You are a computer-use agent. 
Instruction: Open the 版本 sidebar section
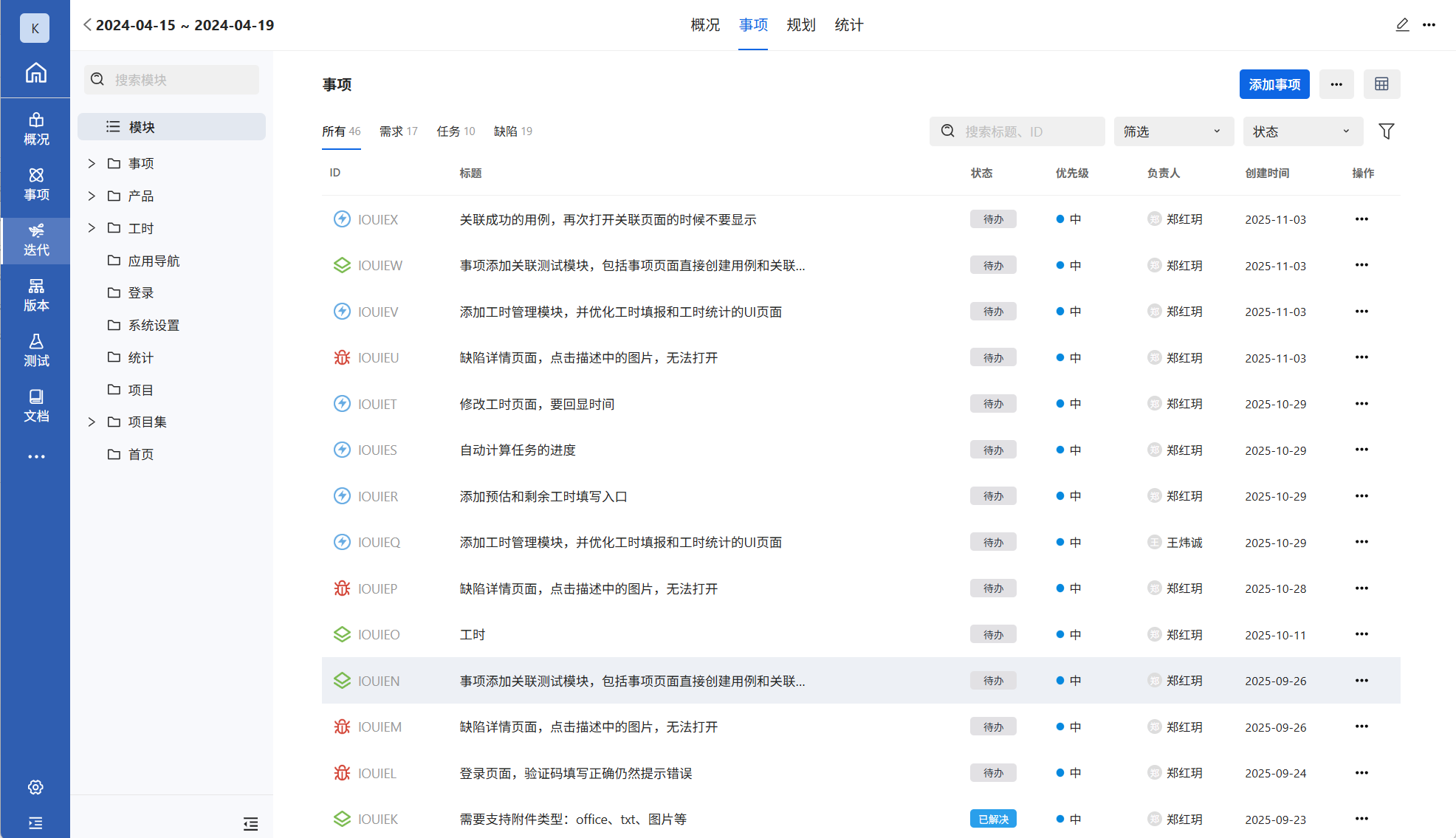(35, 295)
